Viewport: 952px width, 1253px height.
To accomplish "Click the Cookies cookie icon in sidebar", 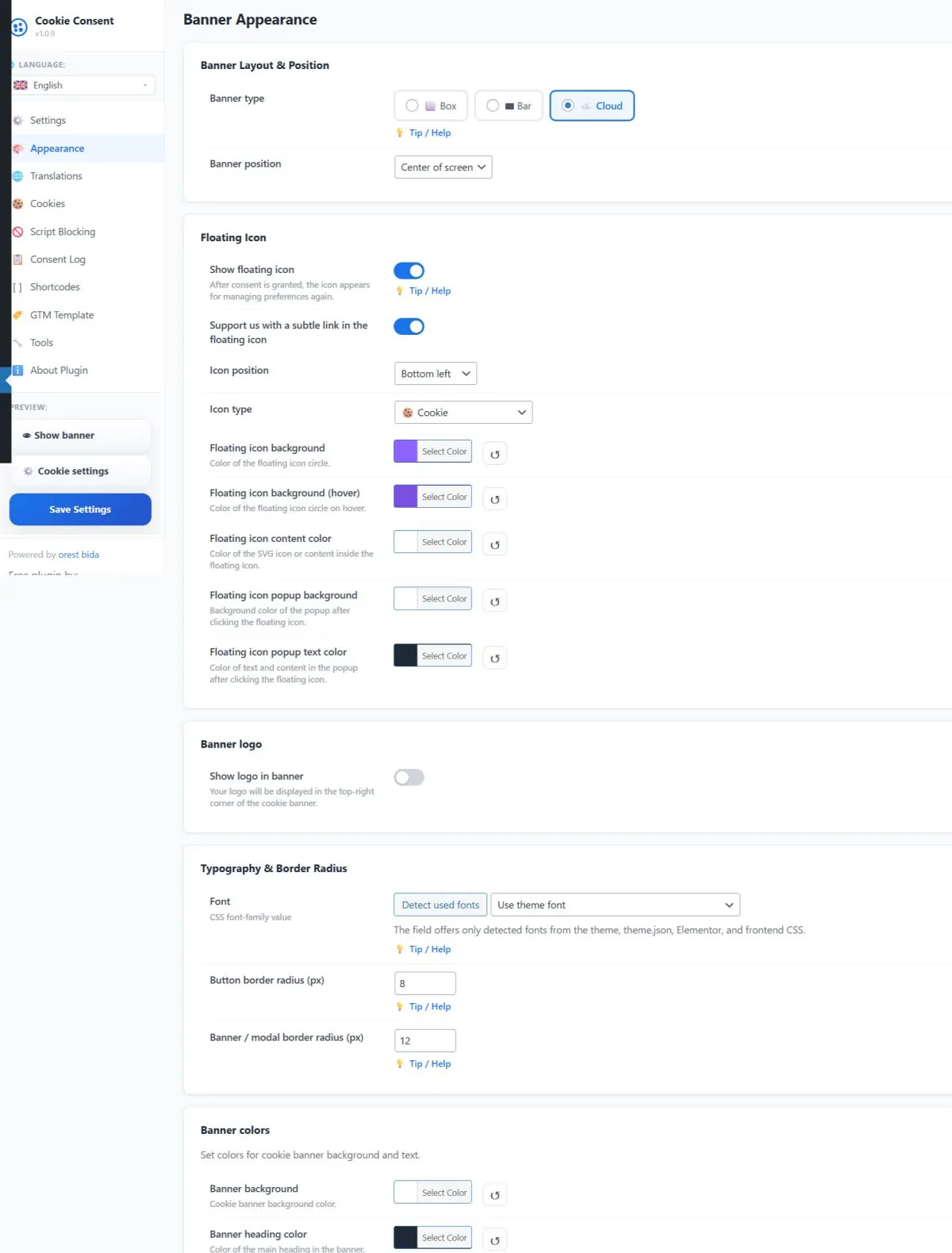I will coord(17,204).
